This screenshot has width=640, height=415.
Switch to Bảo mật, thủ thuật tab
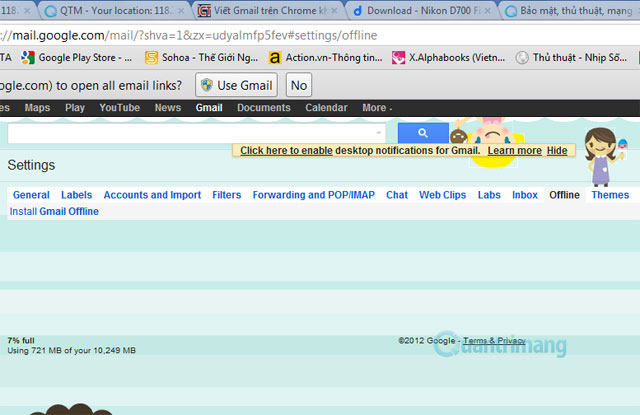tap(571, 11)
